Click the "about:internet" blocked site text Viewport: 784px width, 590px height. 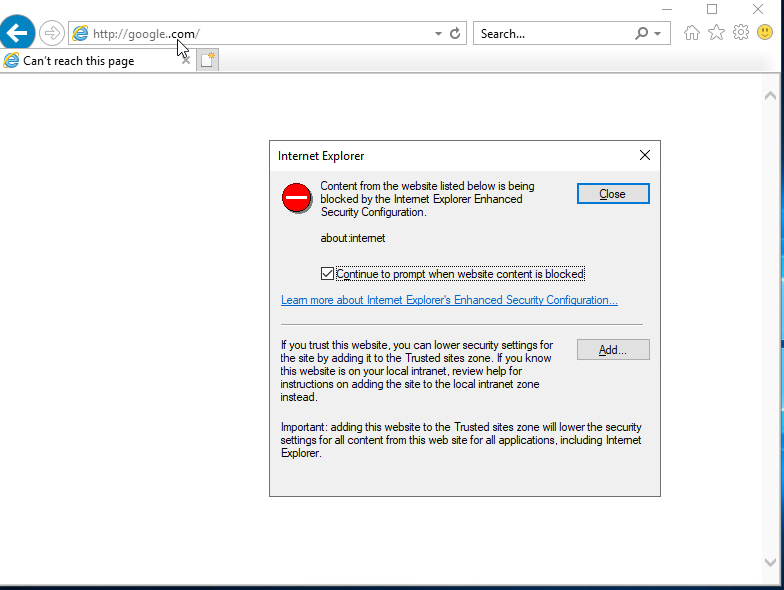(x=352, y=238)
